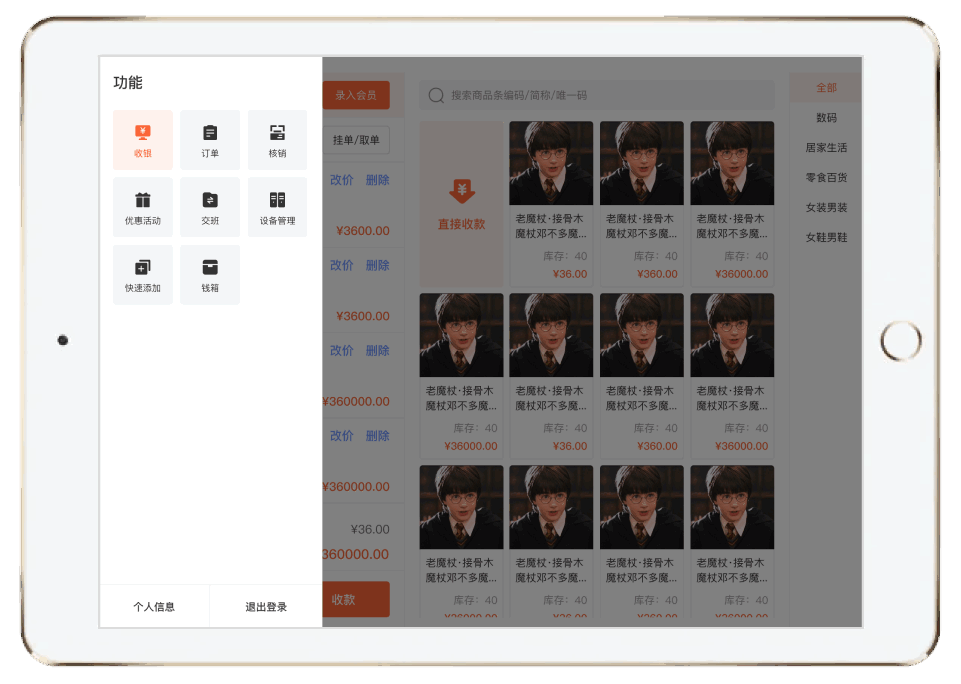Click 删除 above the first ¥3600.00
The width and height of the screenshot is (961, 684).
click(378, 180)
